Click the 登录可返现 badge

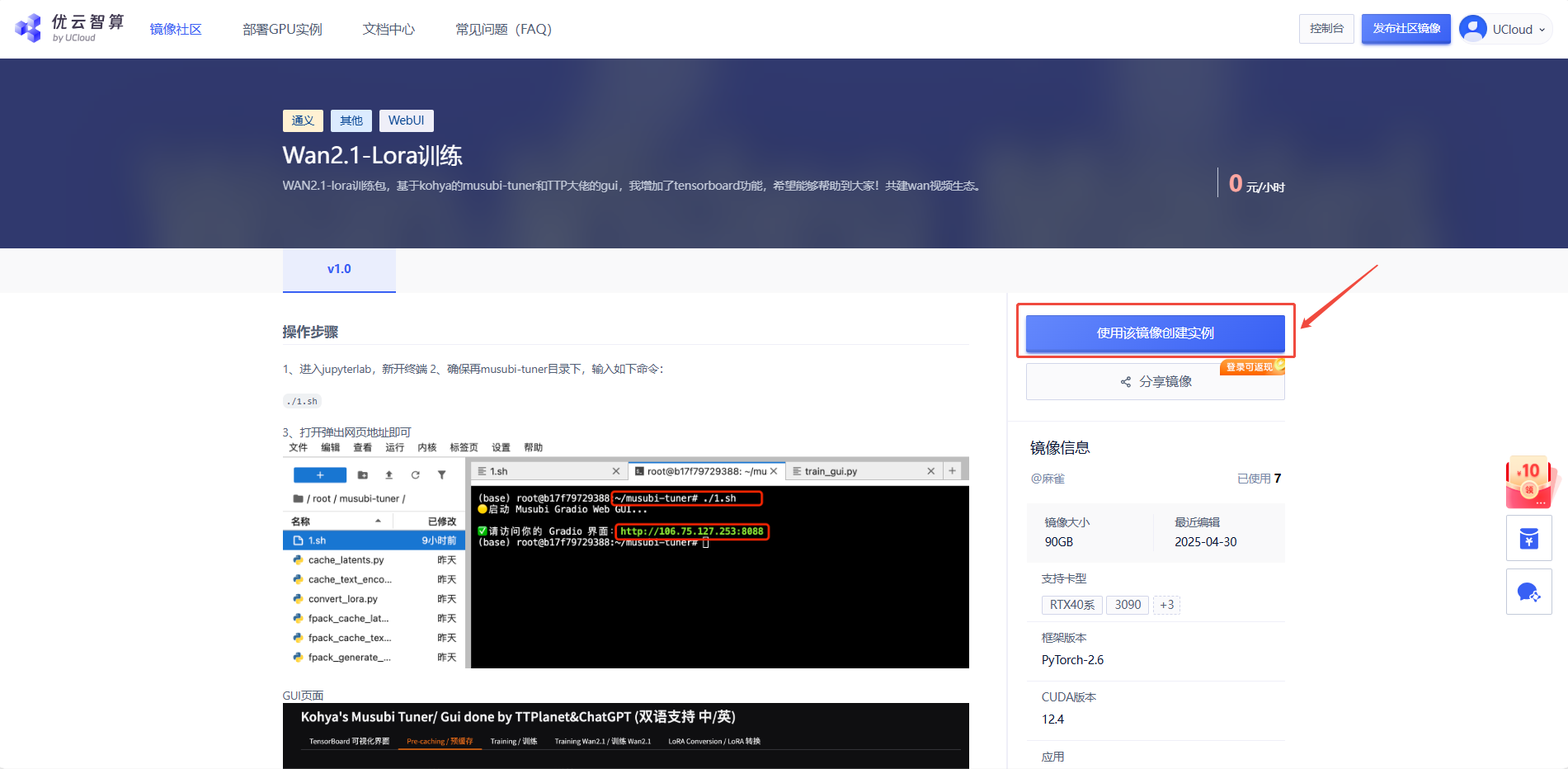[1252, 367]
